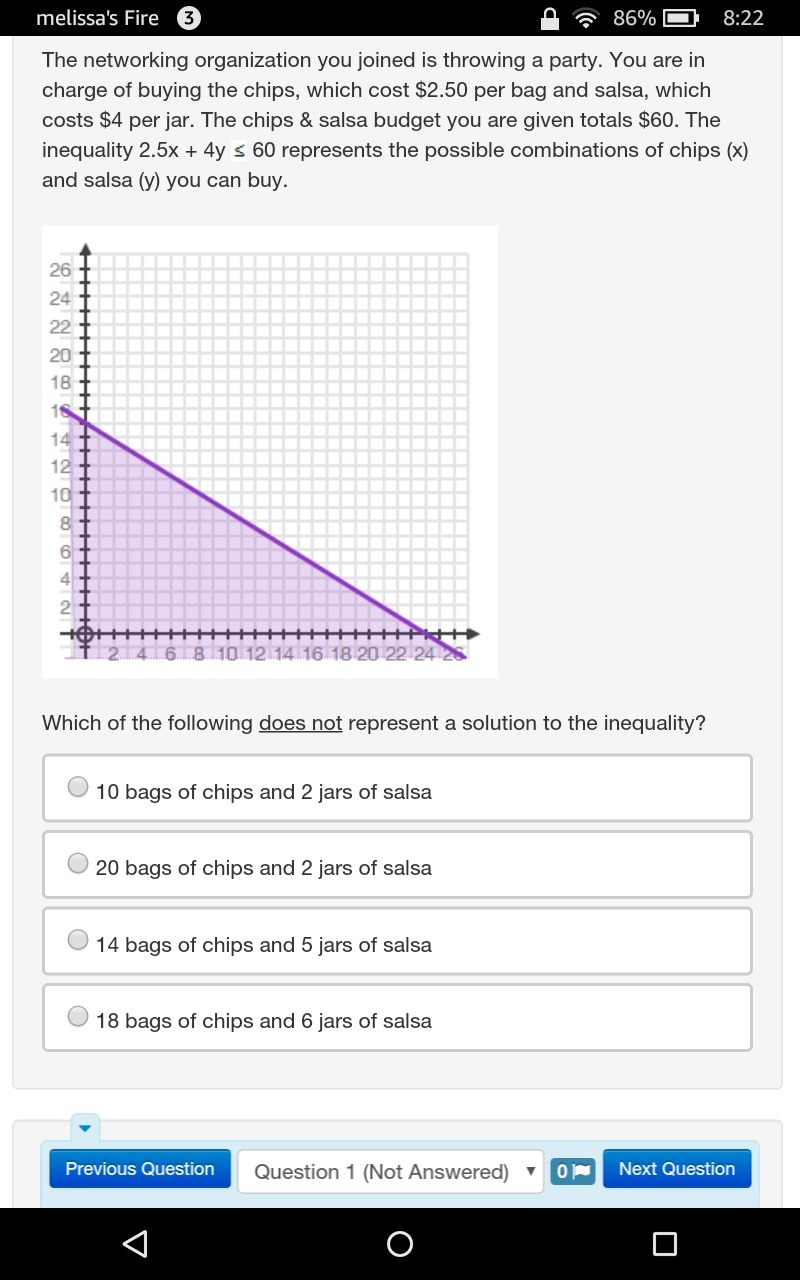Open recent apps with the square icon

(x=664, y=1243)
